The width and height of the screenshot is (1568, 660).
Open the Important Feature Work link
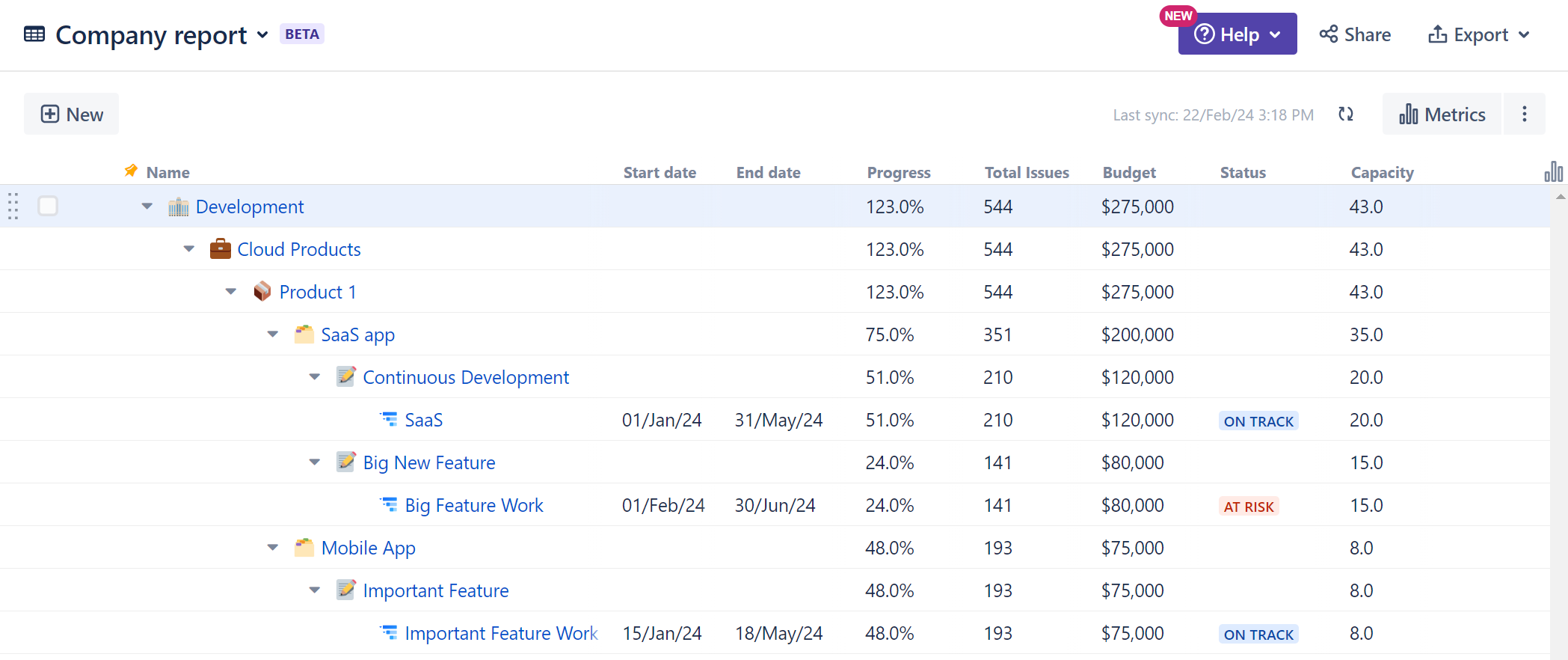[500, 633]
